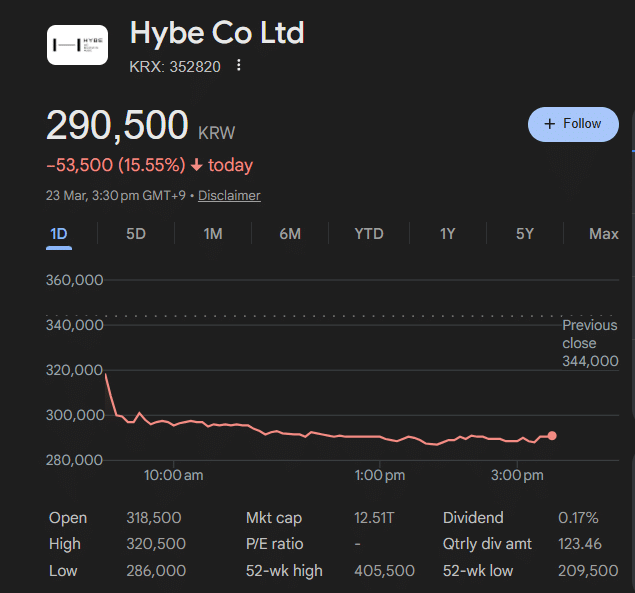Click the current price dot on chart
This screenshot has height=593, width=635.
tap(552, 436)
